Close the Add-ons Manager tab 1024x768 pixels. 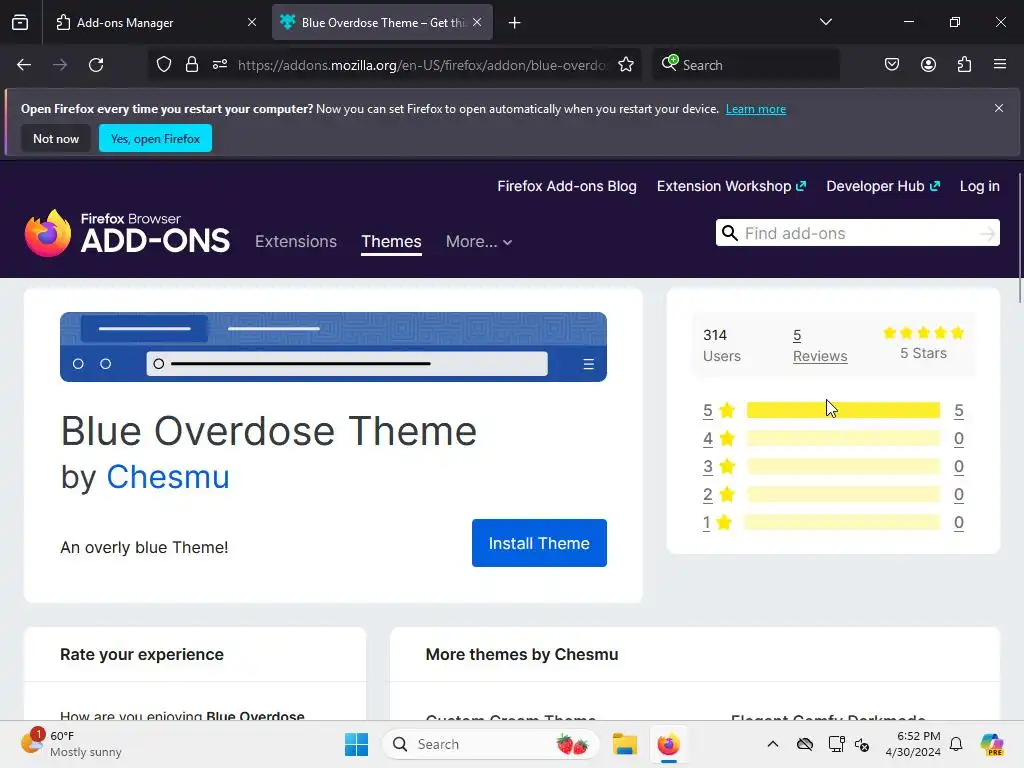click(251, 22)
